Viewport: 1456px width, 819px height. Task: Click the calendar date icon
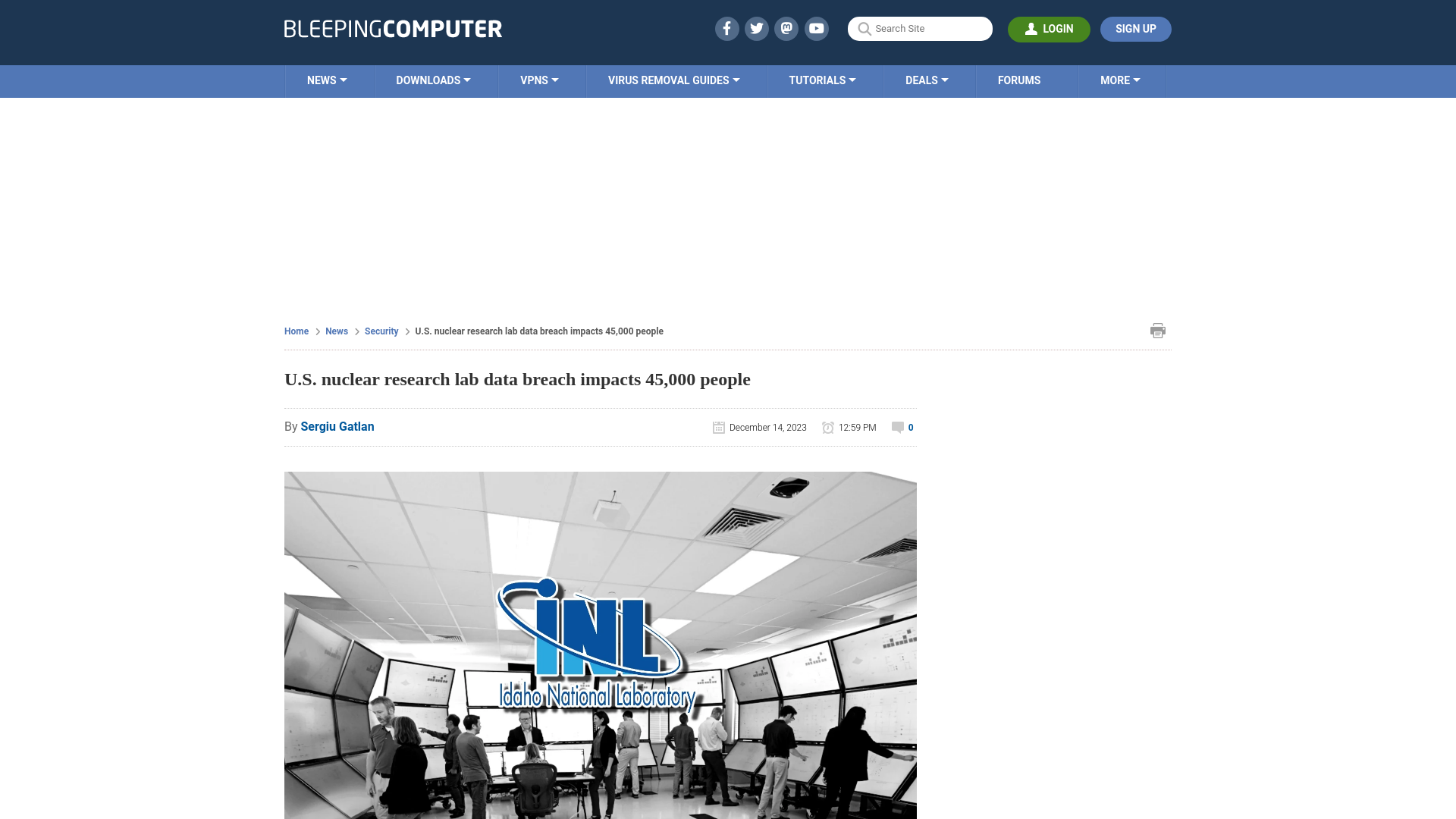(719, 427)
